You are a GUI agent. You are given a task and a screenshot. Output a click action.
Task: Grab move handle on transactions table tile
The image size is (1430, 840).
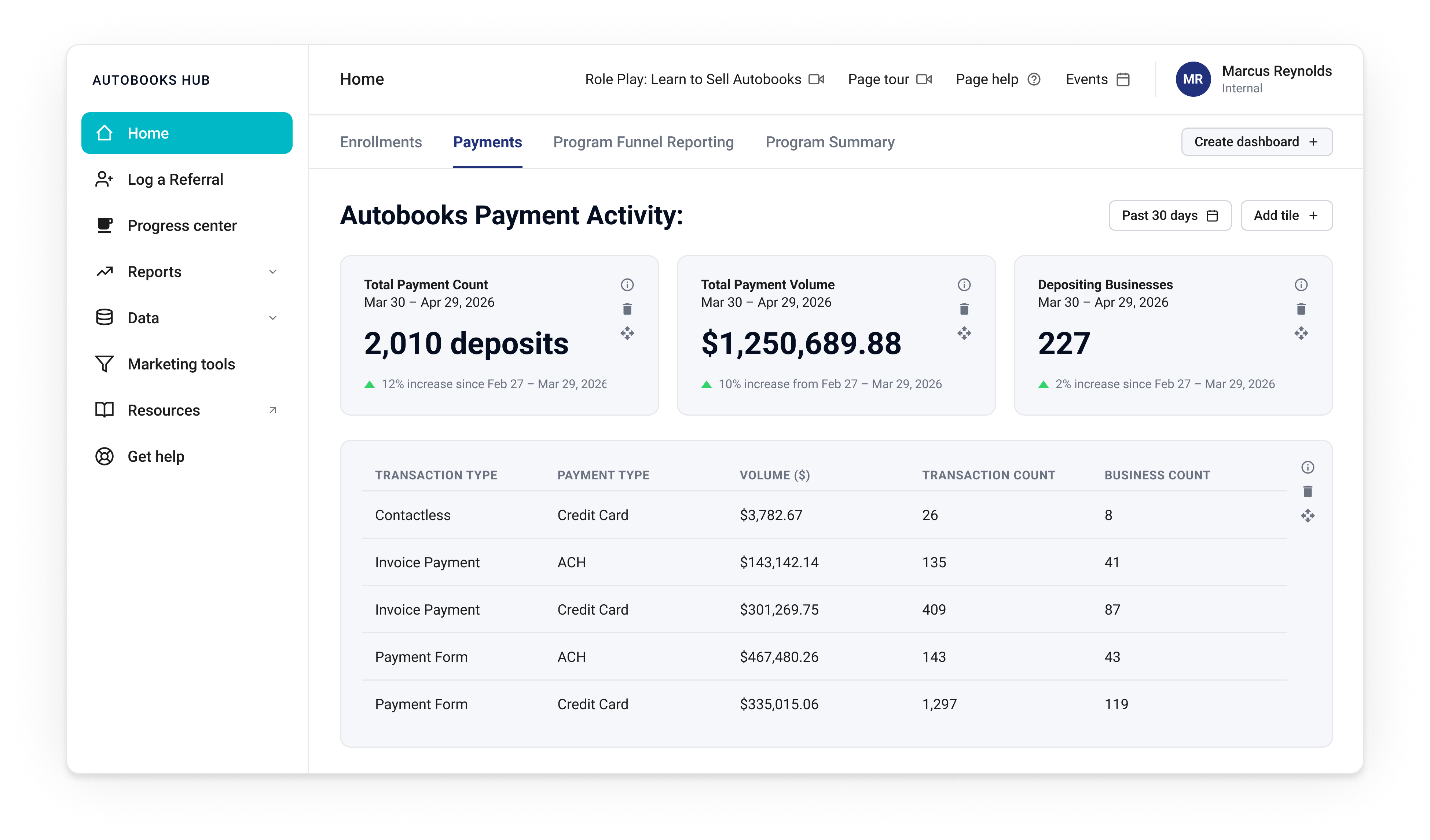[1308, 516]
